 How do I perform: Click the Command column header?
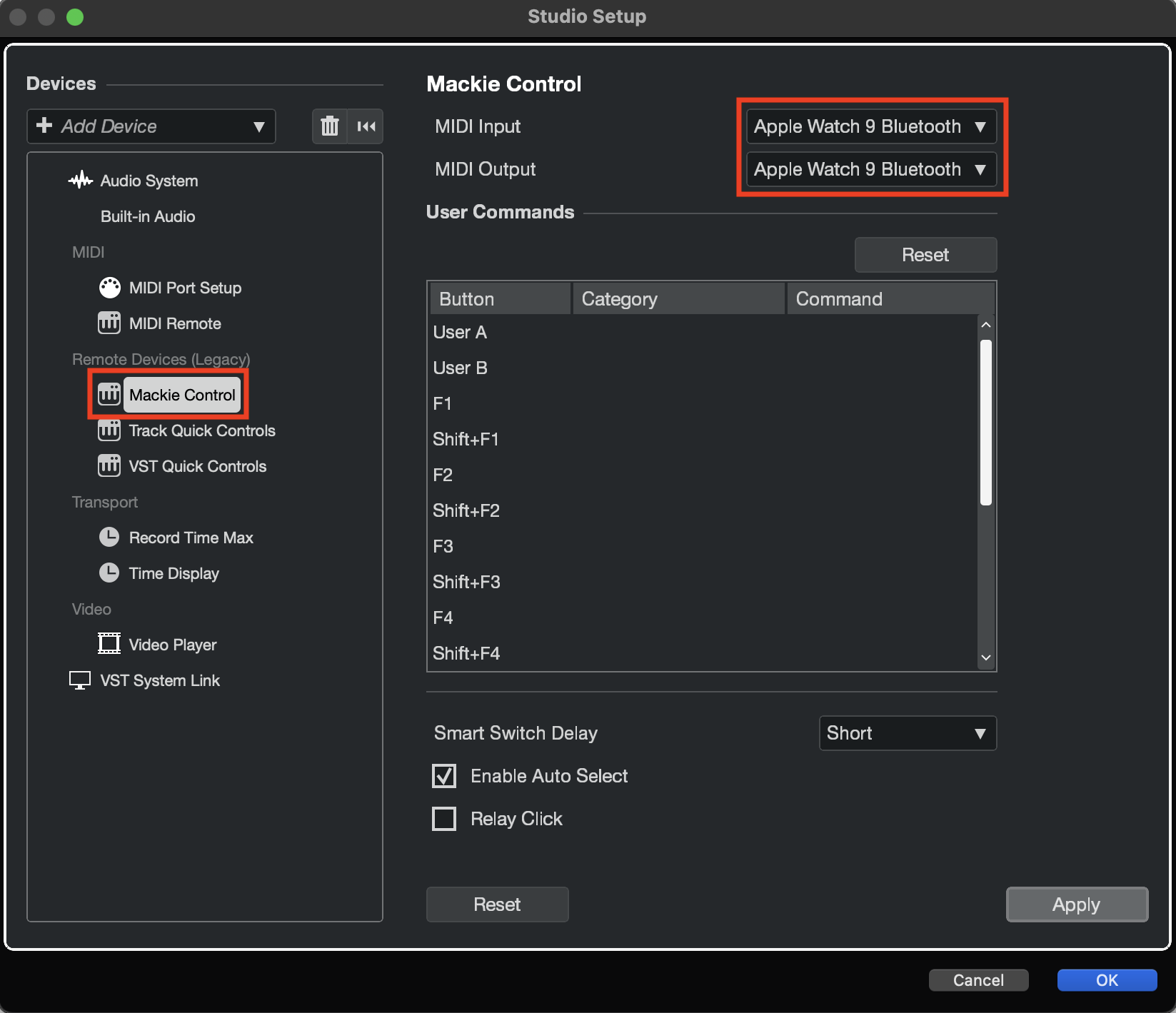point(890,299)
